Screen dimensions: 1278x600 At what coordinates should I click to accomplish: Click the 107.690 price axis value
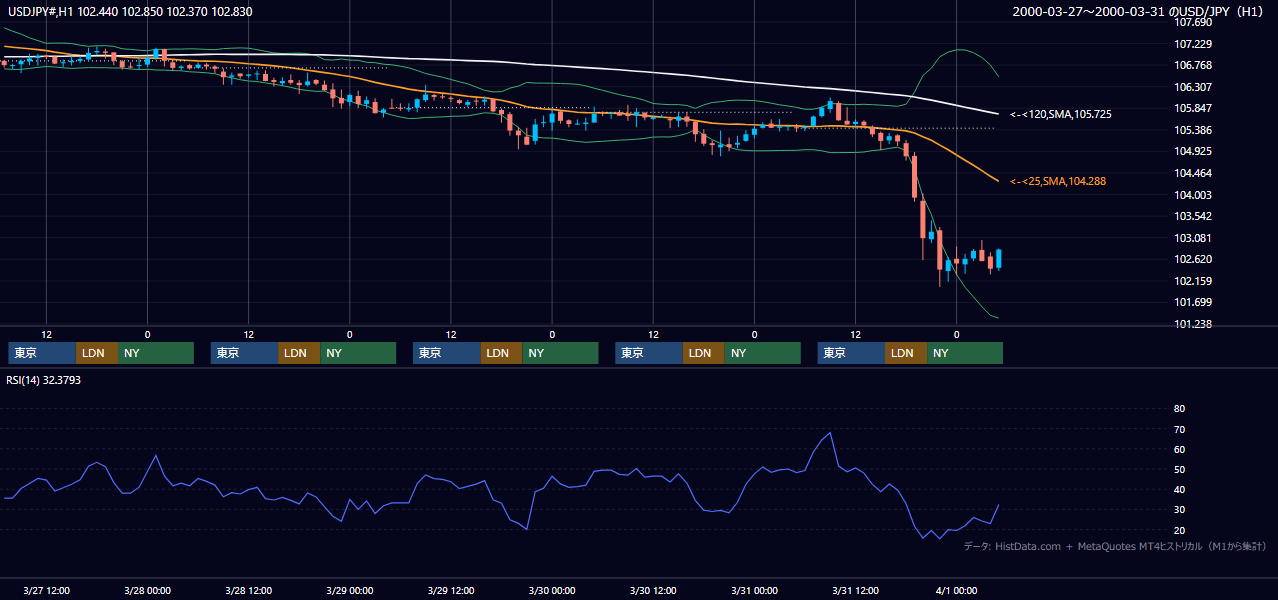point(1191,22)
